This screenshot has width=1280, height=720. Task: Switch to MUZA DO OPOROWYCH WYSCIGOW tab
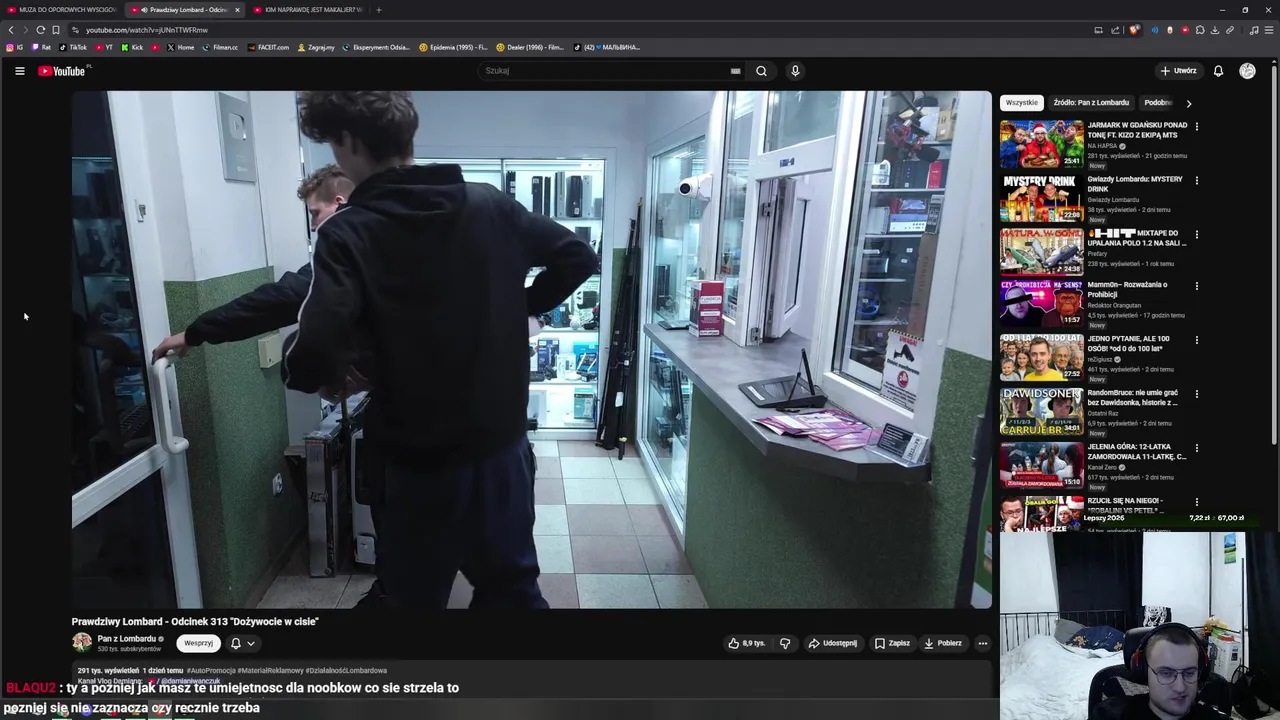click(x=62, y=10)
